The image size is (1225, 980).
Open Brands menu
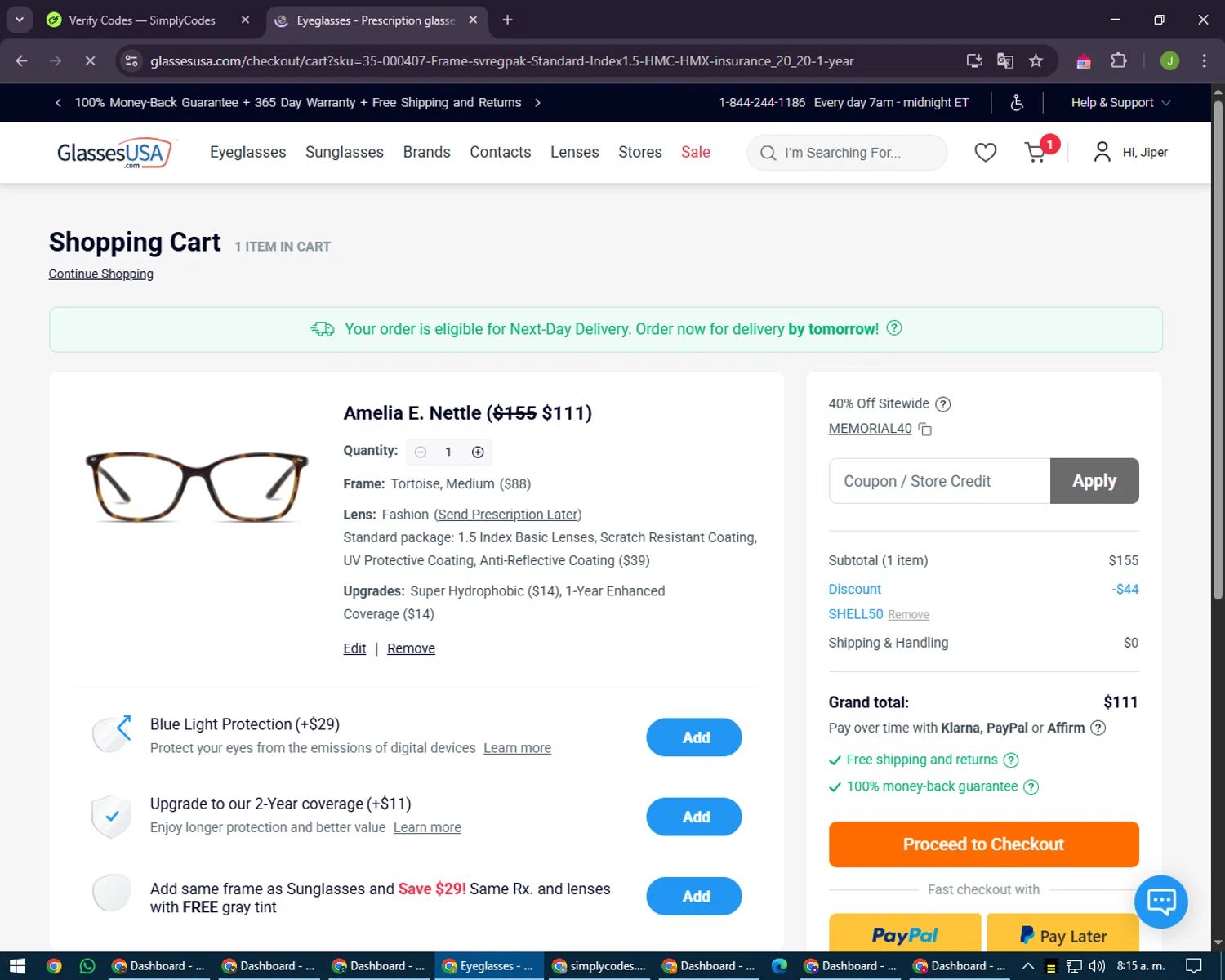426,152
